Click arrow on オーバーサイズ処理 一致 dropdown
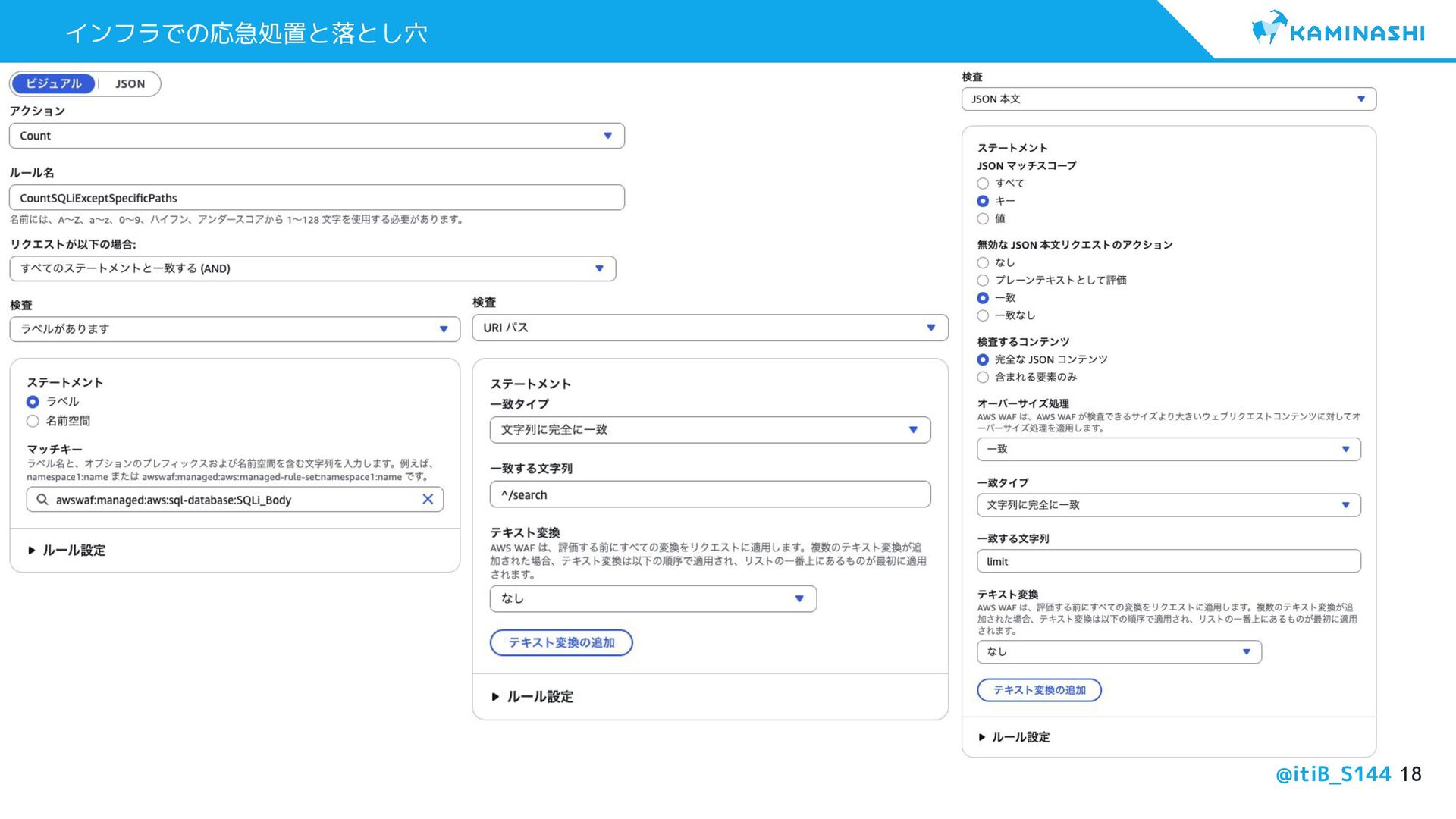Viewport: 1456px width, 819px height. (1345, 449)
